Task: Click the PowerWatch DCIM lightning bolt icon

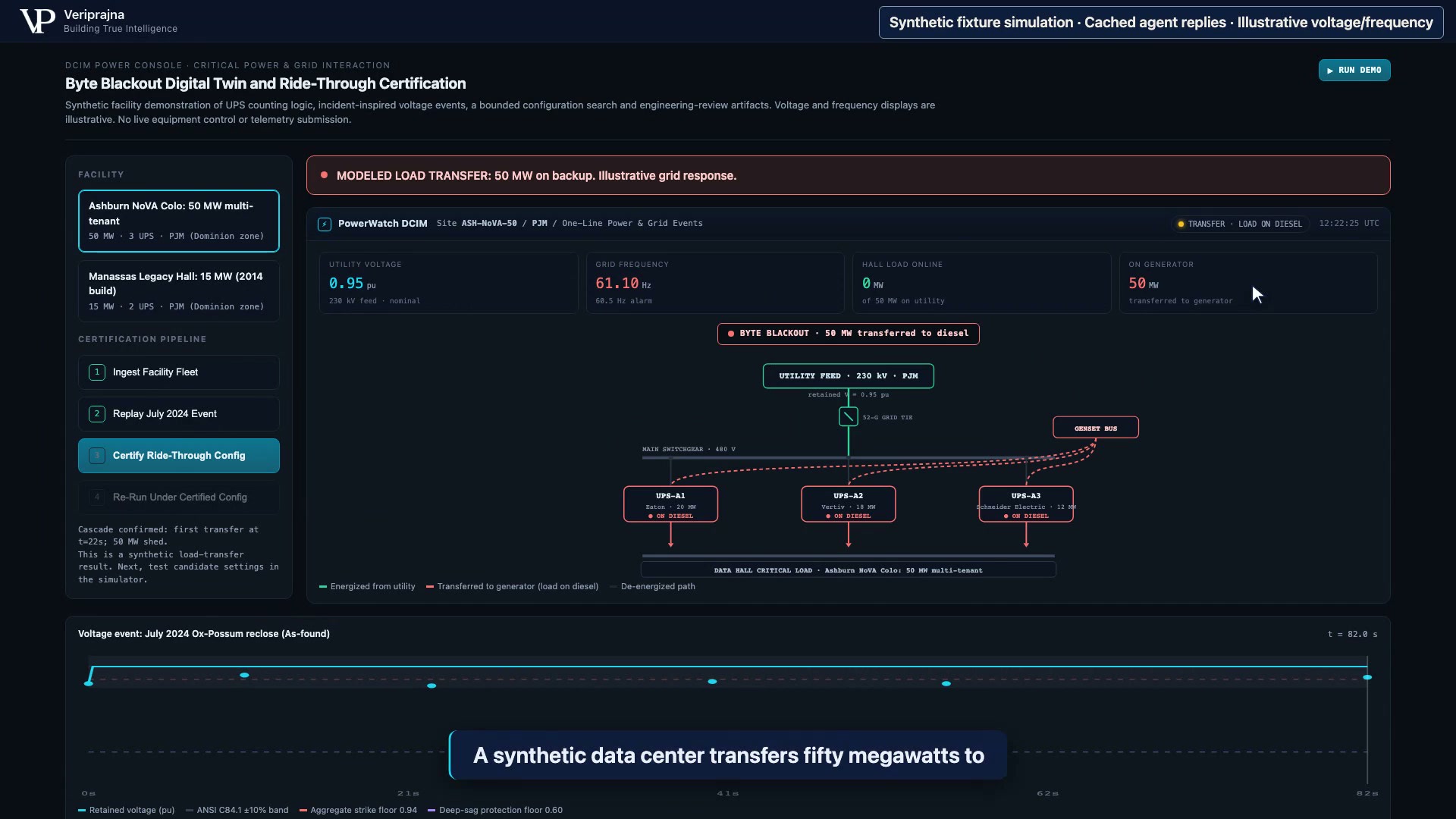Action: coord(325,224)
